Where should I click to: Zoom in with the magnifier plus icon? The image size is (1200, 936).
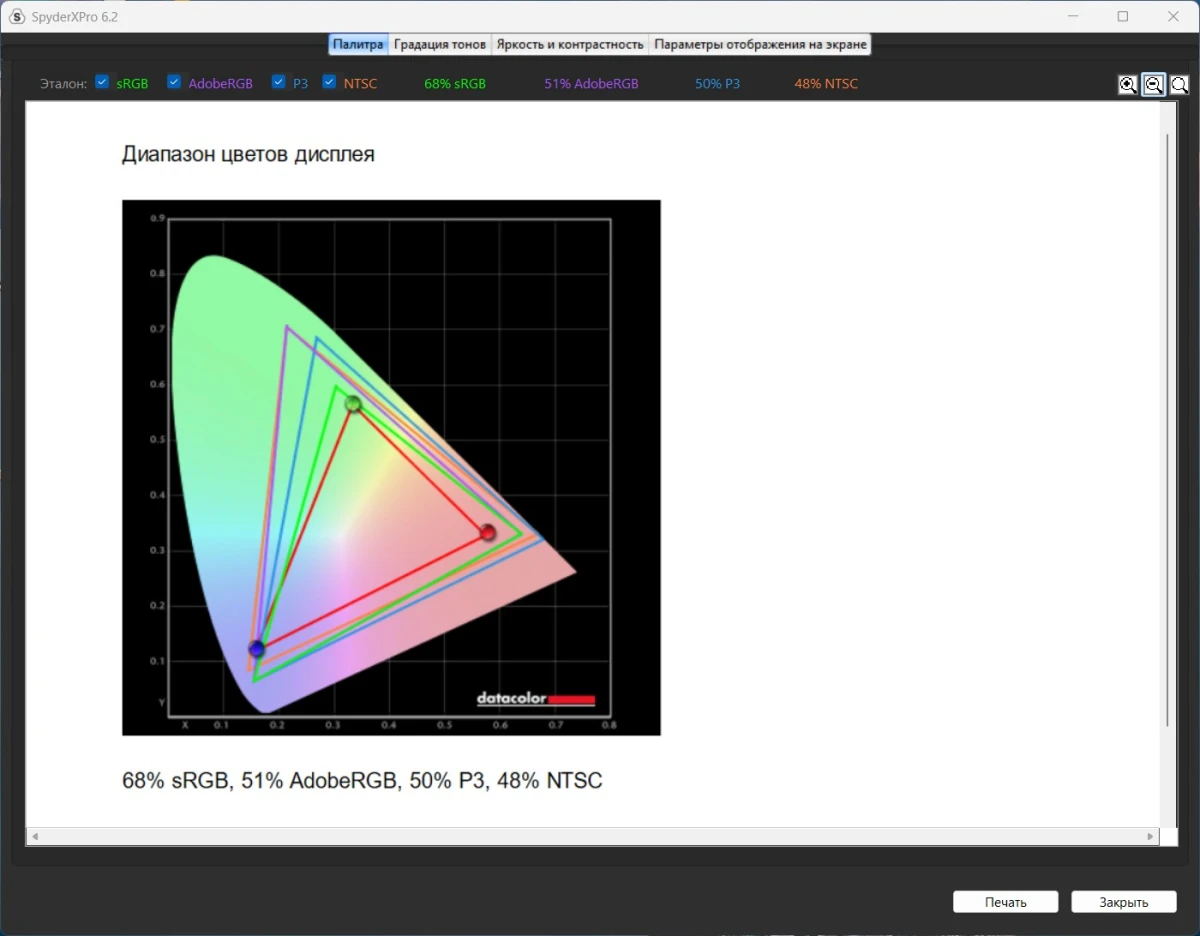(1128, 85)
